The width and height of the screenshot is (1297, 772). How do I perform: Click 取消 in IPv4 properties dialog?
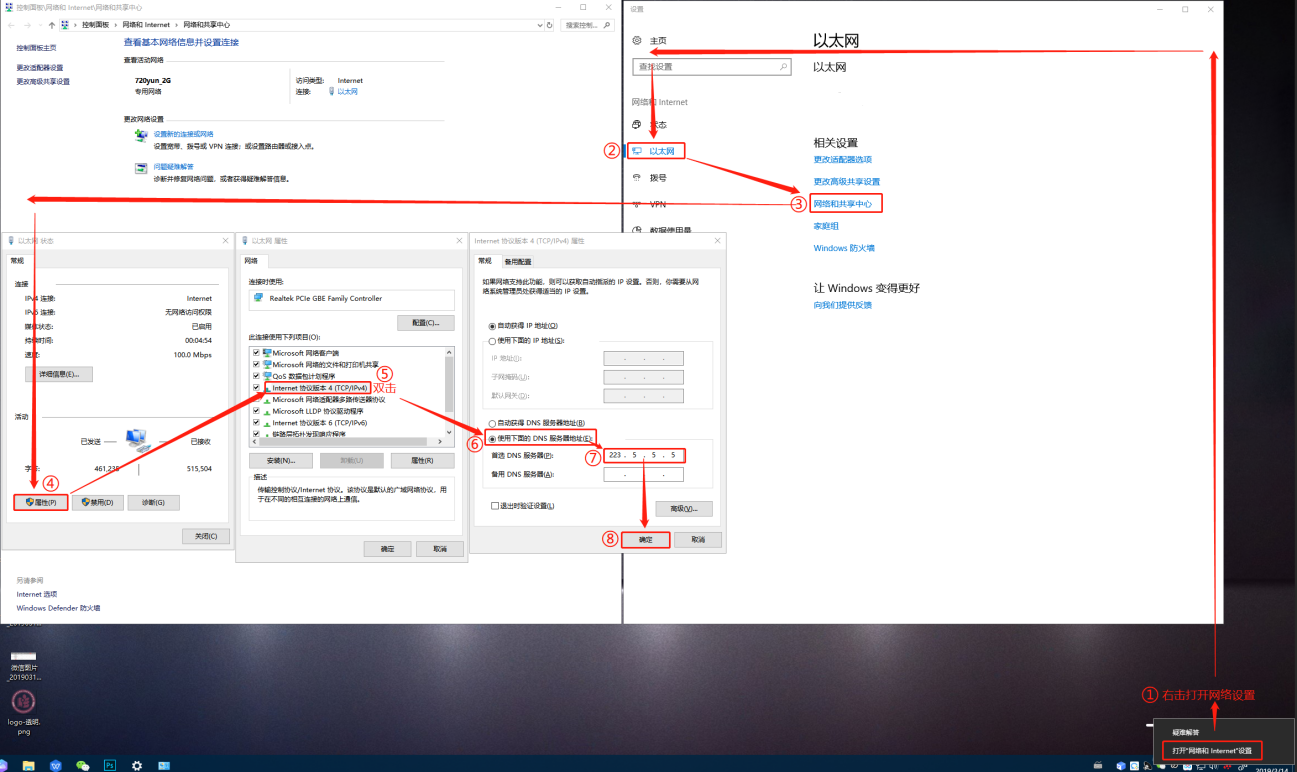(698, 540)
